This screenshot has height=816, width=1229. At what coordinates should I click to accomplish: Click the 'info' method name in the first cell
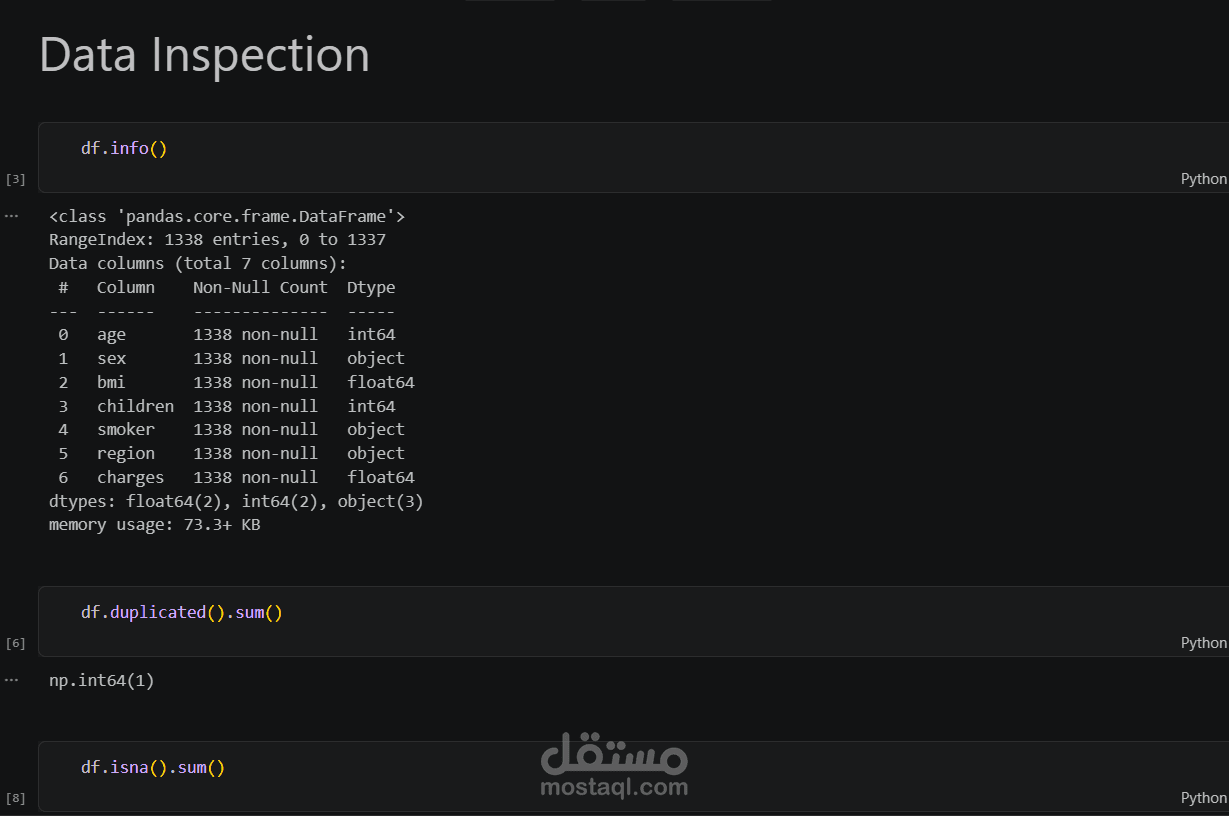pos(129,148)
